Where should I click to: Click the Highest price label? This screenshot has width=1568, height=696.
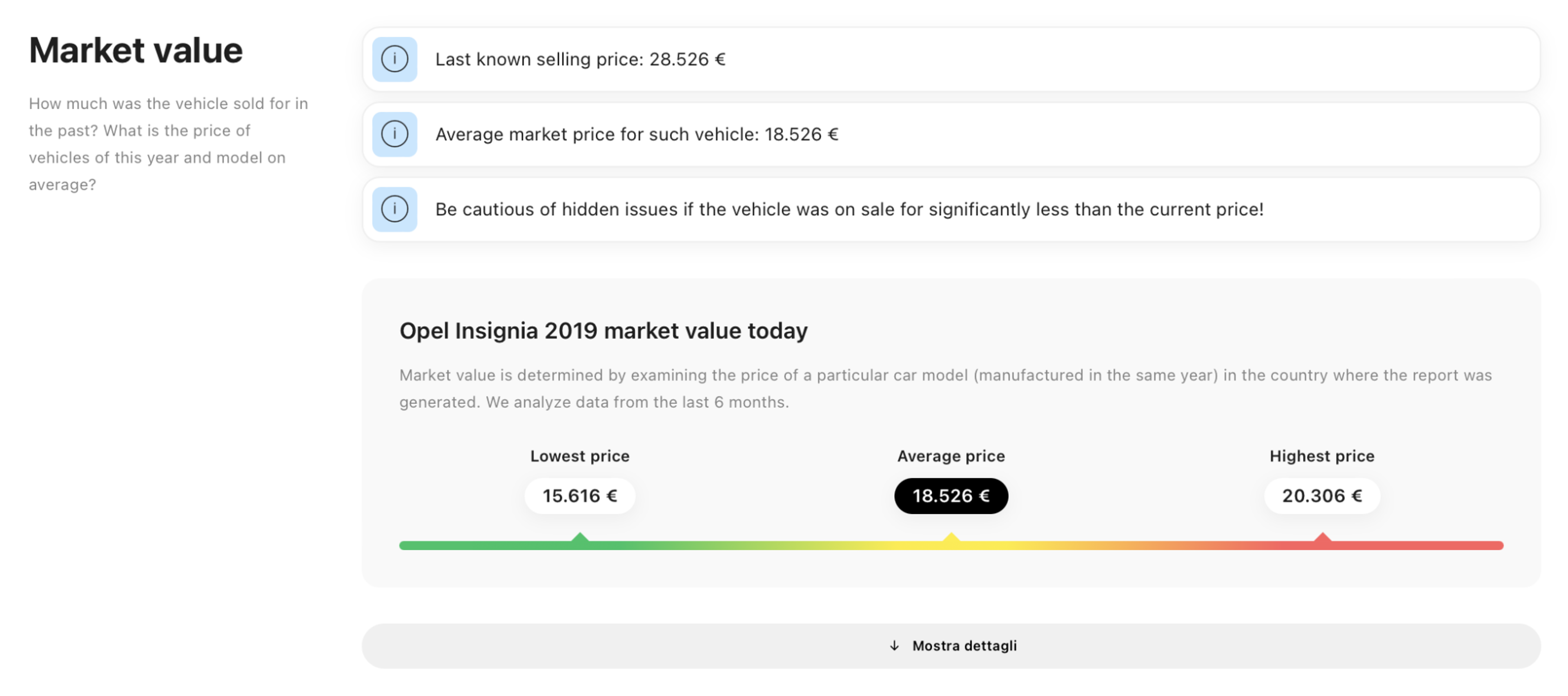click(1322, 456)
